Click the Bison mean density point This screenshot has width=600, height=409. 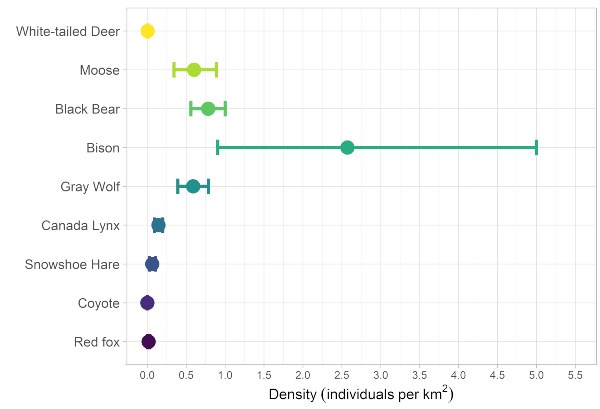(347, 147)
